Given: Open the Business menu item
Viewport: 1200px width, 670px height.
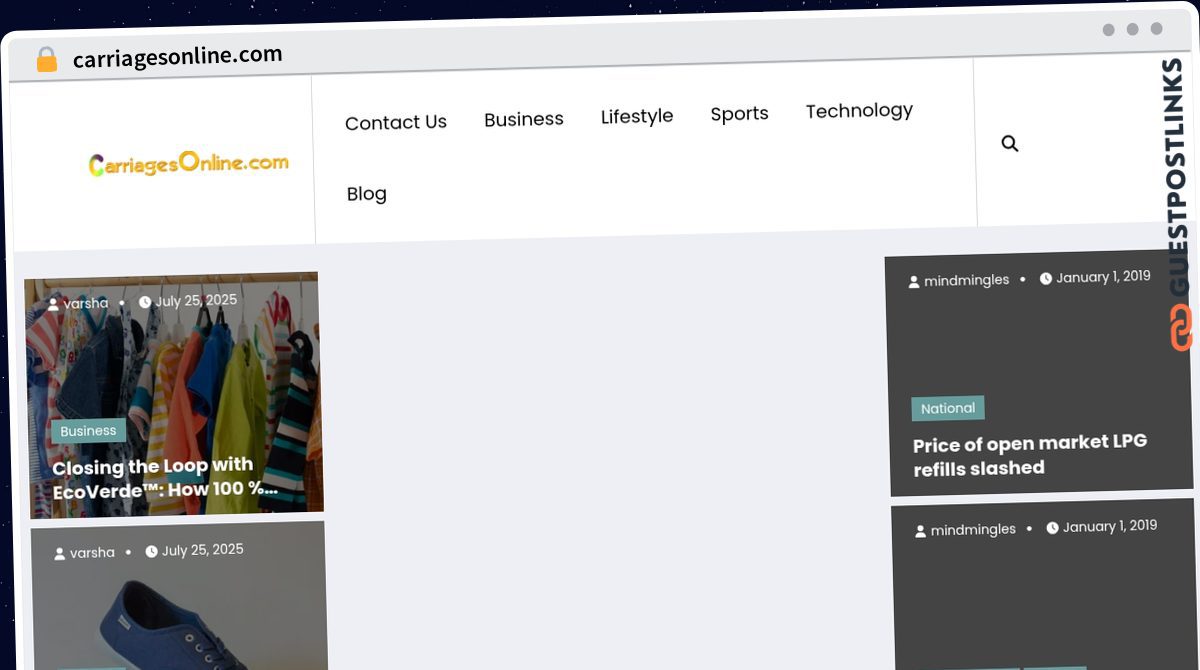Looking at the screenshot, I should pyautogui.click(x=524, y=119).
